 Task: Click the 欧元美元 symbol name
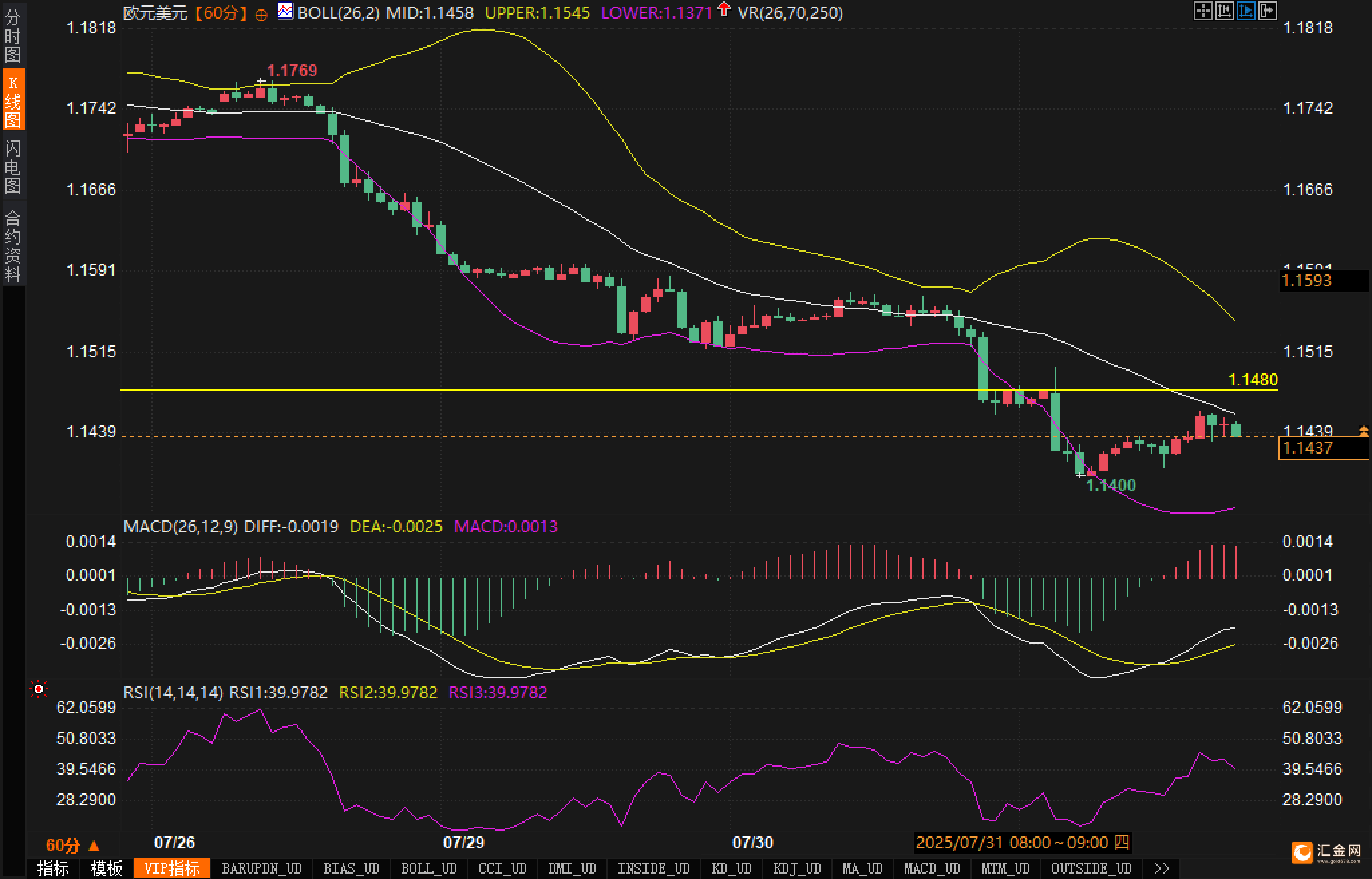[x=156, y=13]
